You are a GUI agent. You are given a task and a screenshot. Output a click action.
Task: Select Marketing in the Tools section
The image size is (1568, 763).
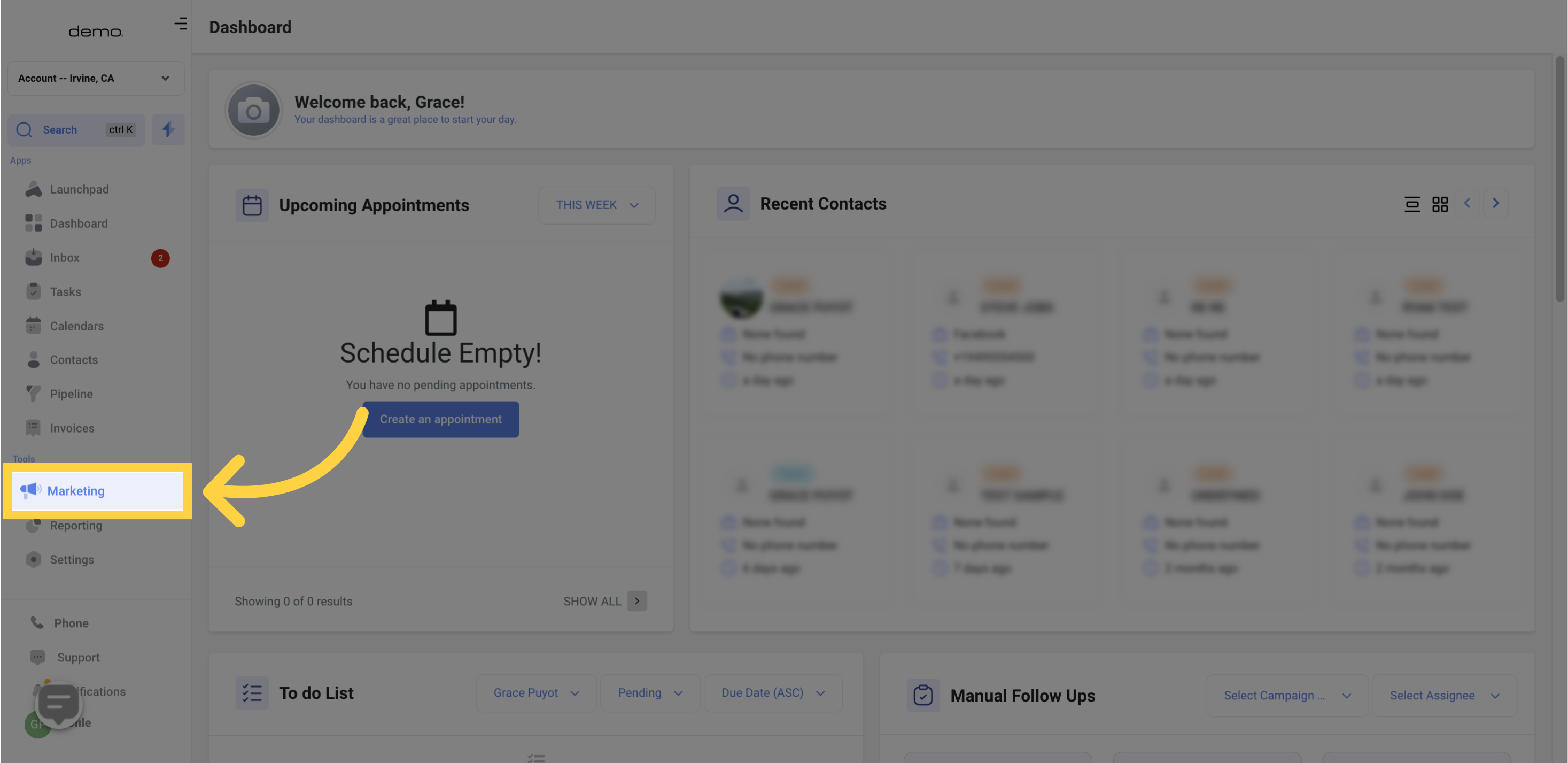click(97, 491)
